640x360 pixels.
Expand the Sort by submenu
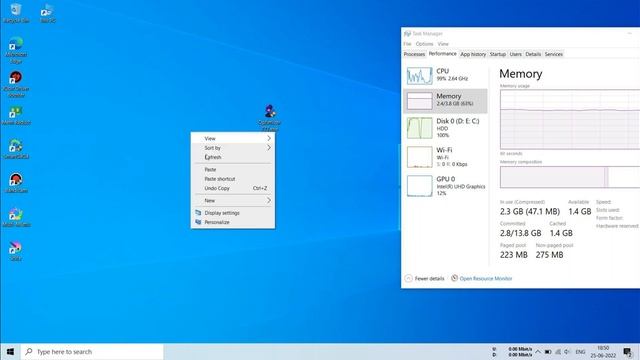(233, 148)
